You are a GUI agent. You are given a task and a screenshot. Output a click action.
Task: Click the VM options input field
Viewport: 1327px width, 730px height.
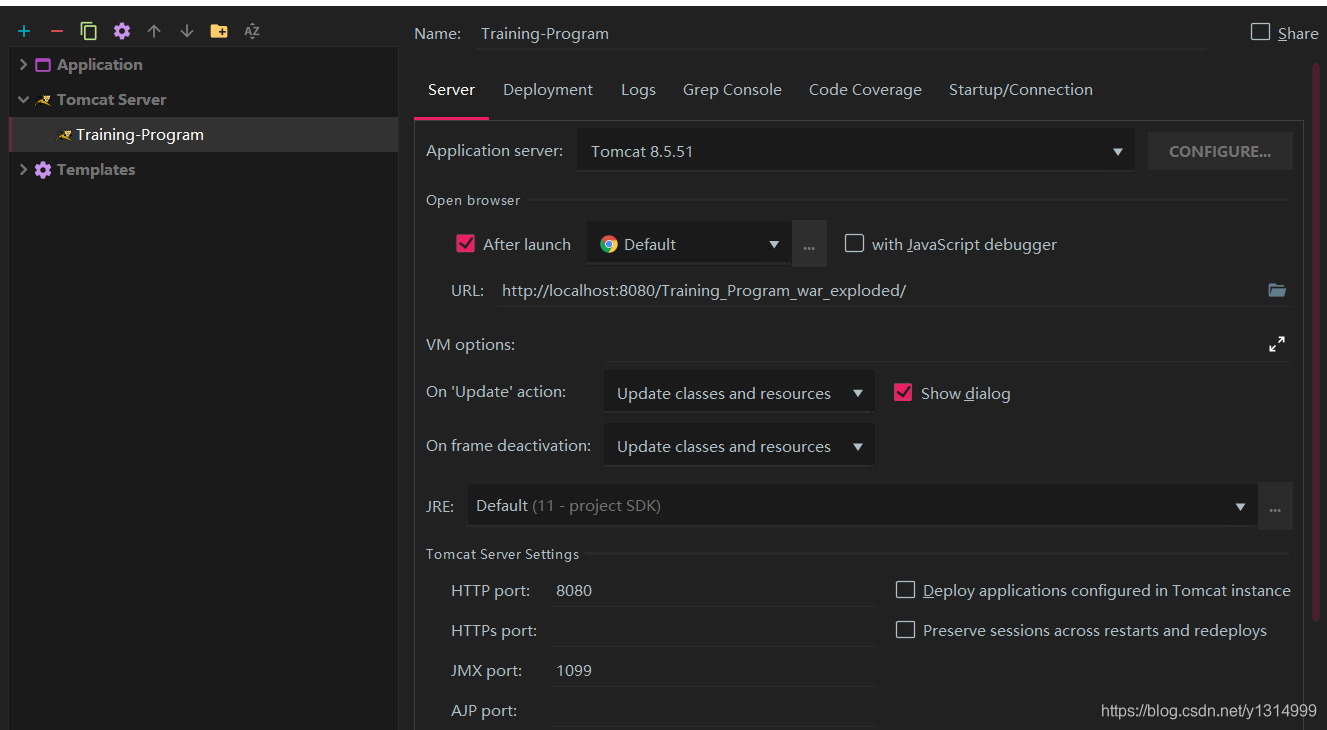pyautogui.click(x=934, y=345)
